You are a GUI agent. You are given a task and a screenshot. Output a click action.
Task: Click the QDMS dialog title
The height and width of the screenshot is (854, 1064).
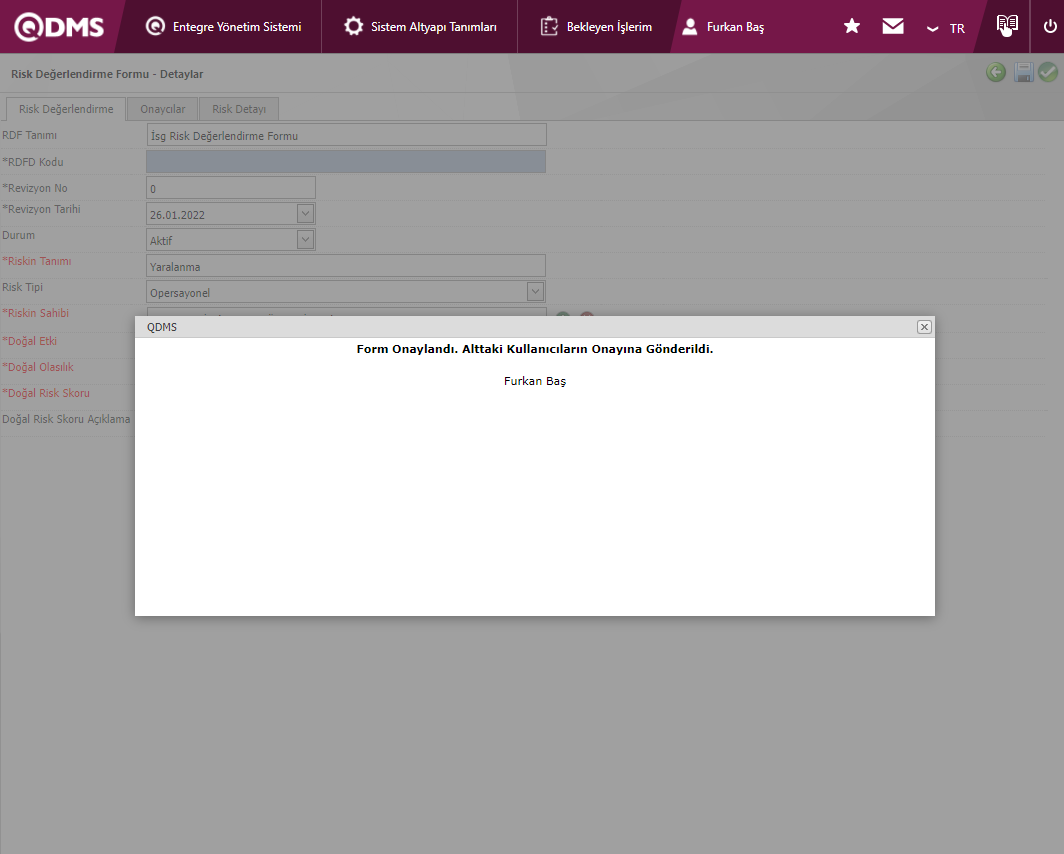[x=162, y=327]
